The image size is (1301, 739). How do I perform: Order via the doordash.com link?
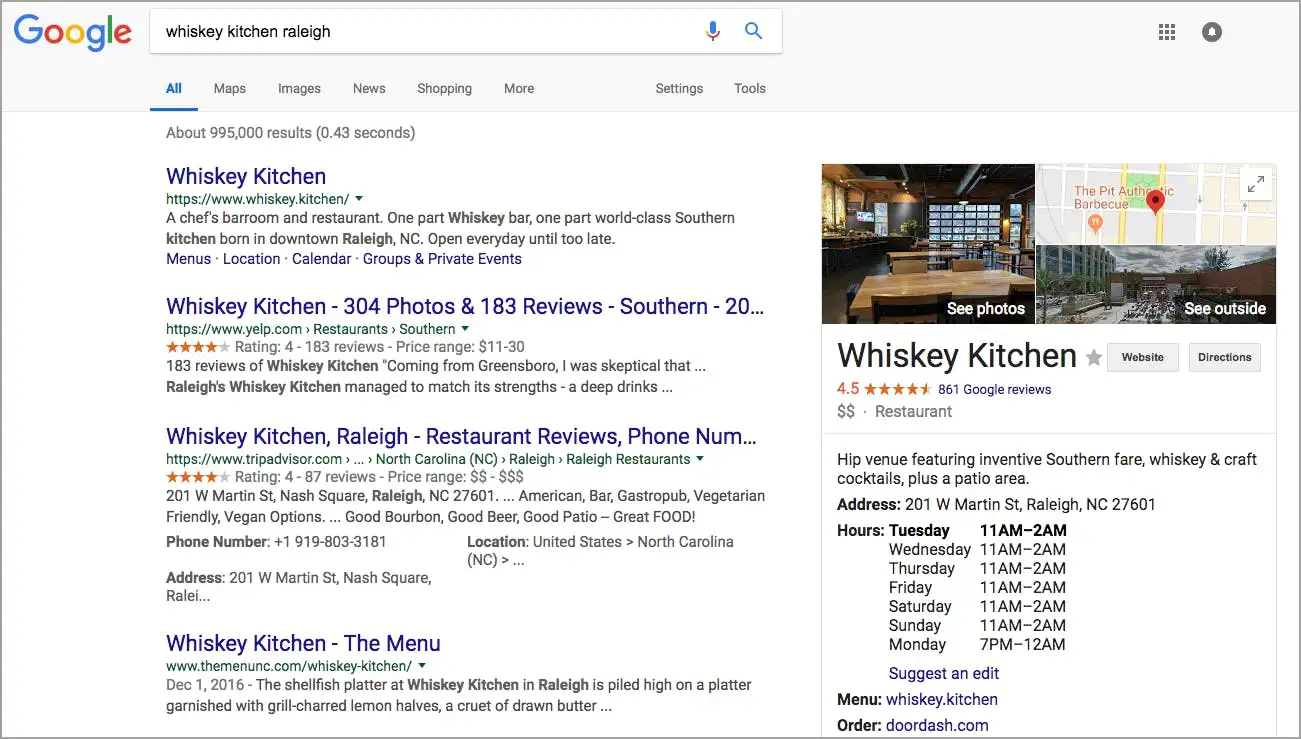pyautogui.click(x=936, y=724)
